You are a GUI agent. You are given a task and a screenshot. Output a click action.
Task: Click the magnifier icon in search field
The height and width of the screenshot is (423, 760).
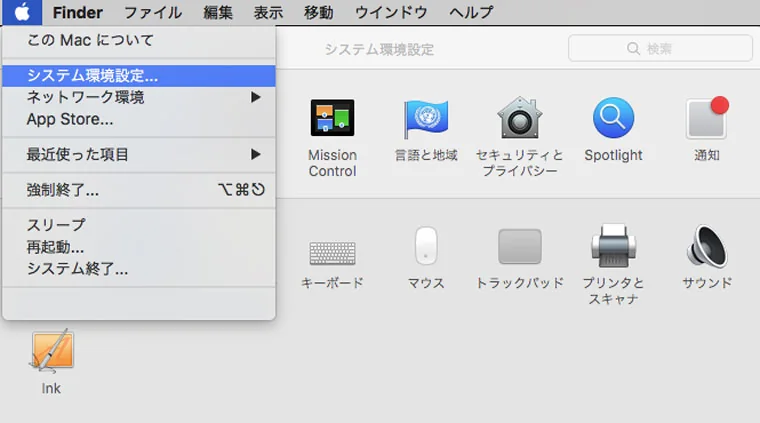coord(633,48)
